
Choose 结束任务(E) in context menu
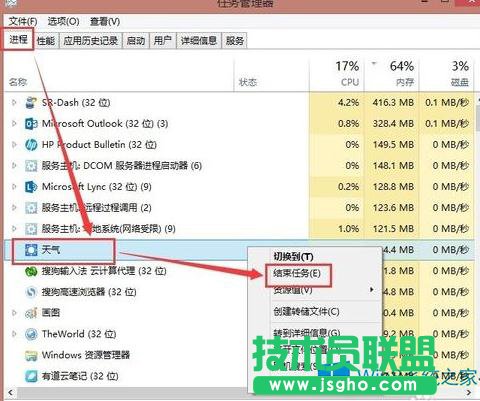pos(297,274)
